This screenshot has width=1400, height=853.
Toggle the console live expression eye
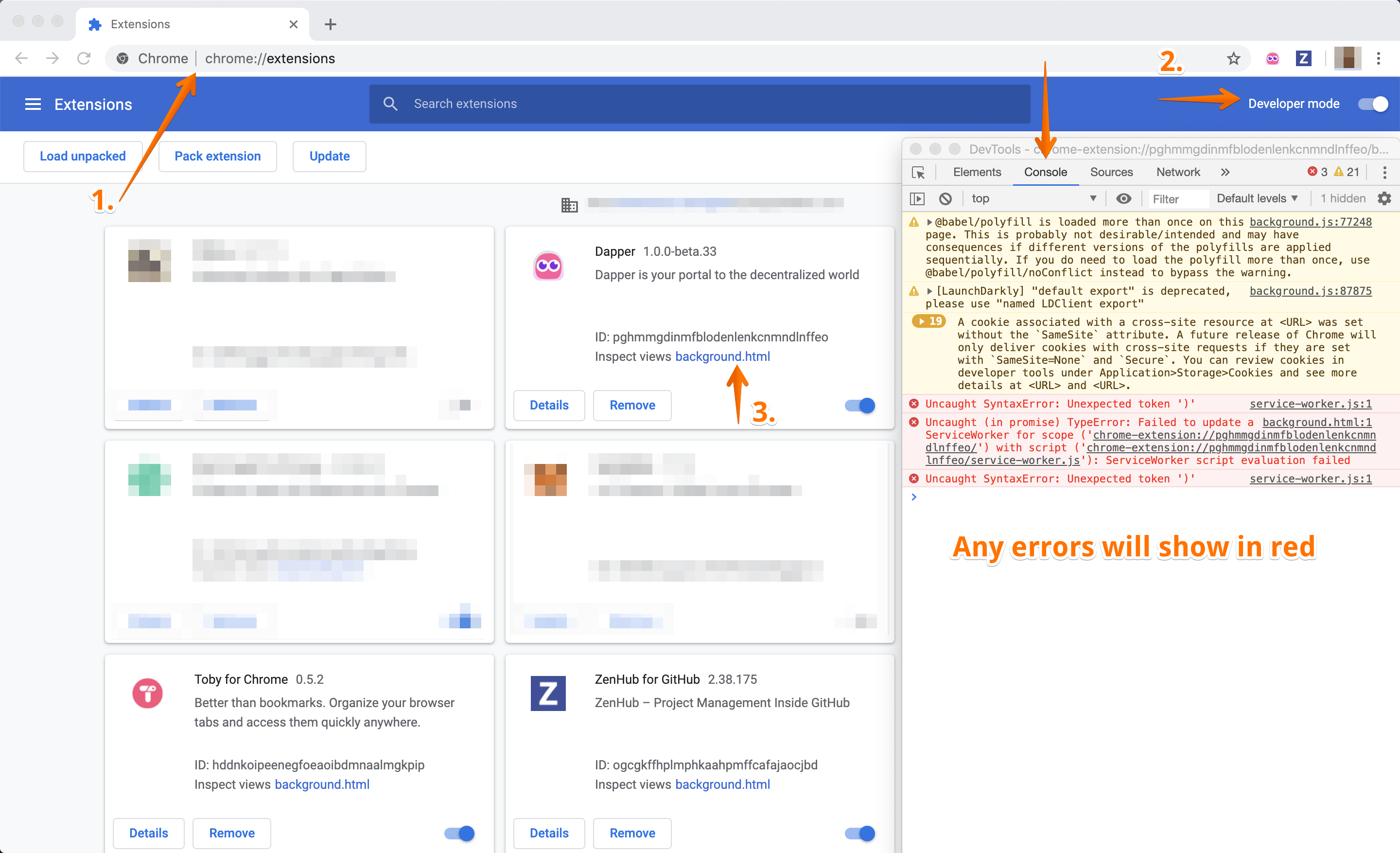[x=1123, y=198]
